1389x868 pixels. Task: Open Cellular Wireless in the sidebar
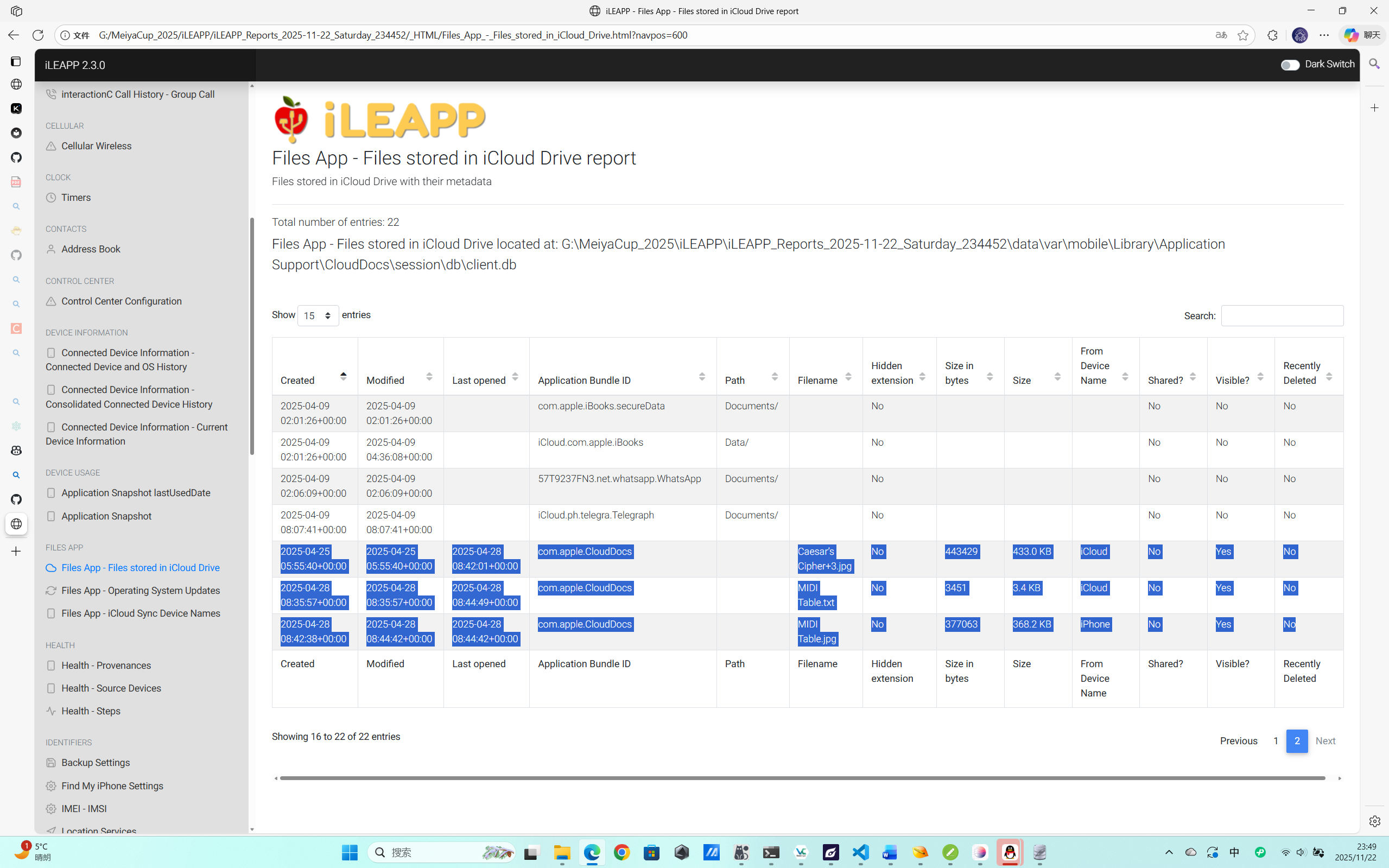[96, 146]
